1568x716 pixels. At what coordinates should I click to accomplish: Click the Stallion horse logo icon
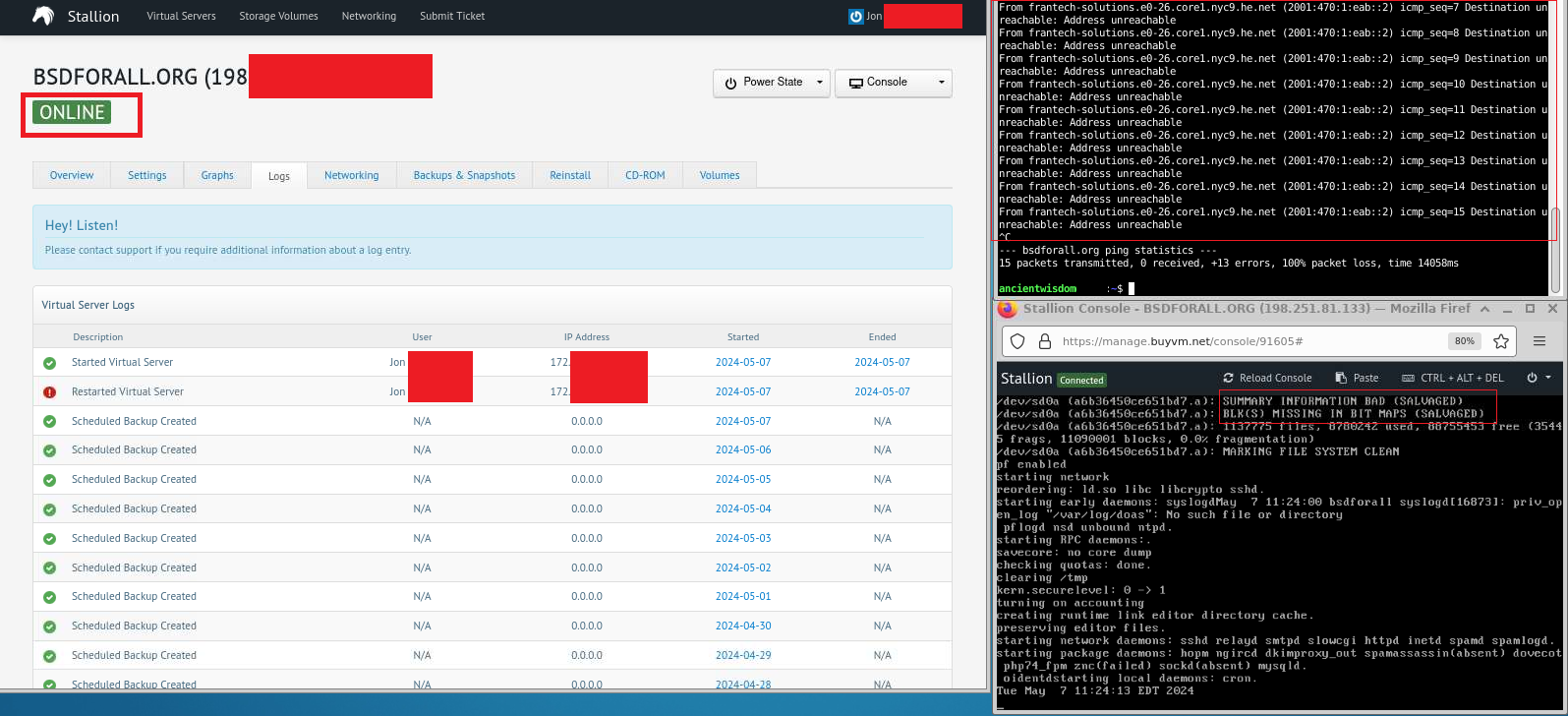click(43, 16)
